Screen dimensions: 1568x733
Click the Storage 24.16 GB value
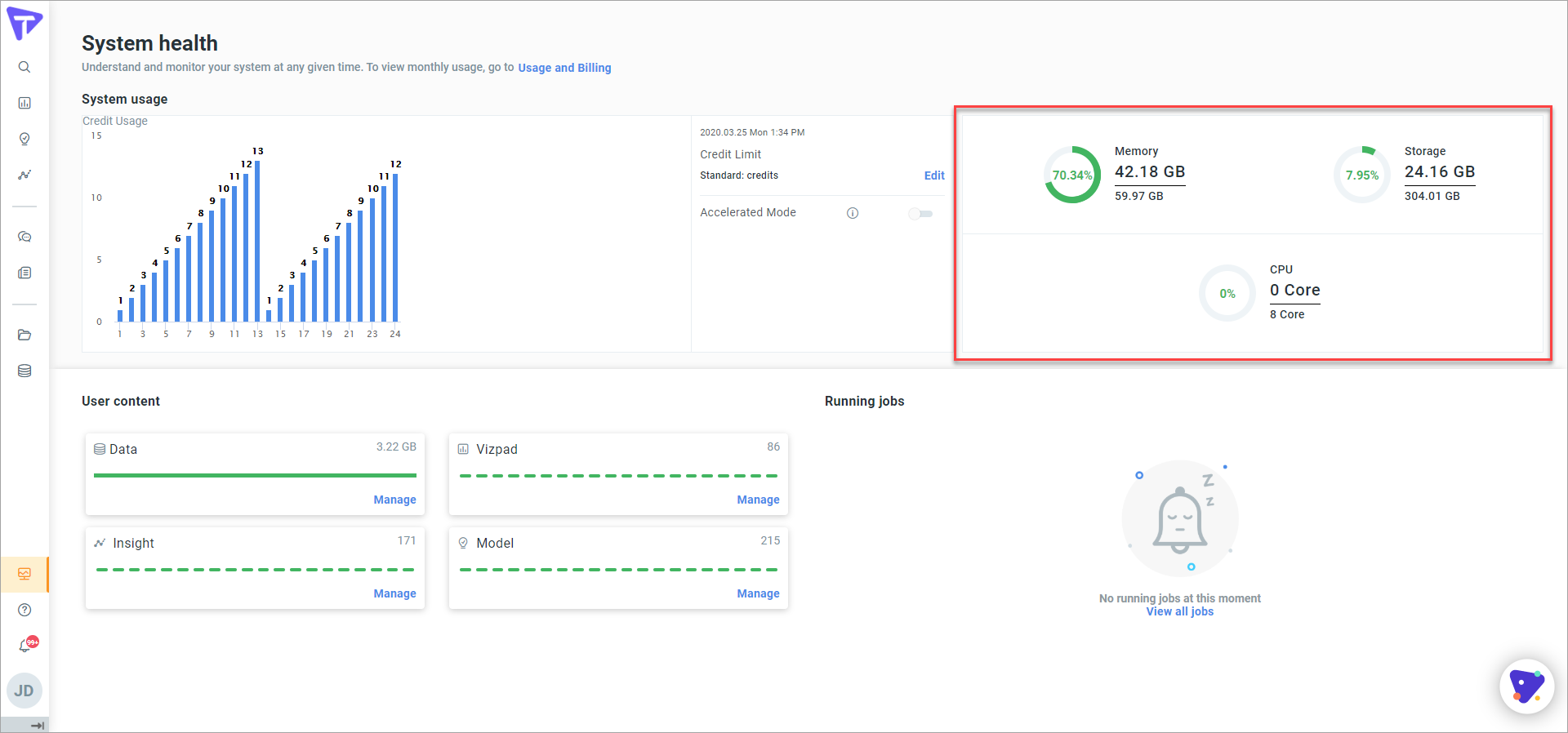[x=1440, y=172]
